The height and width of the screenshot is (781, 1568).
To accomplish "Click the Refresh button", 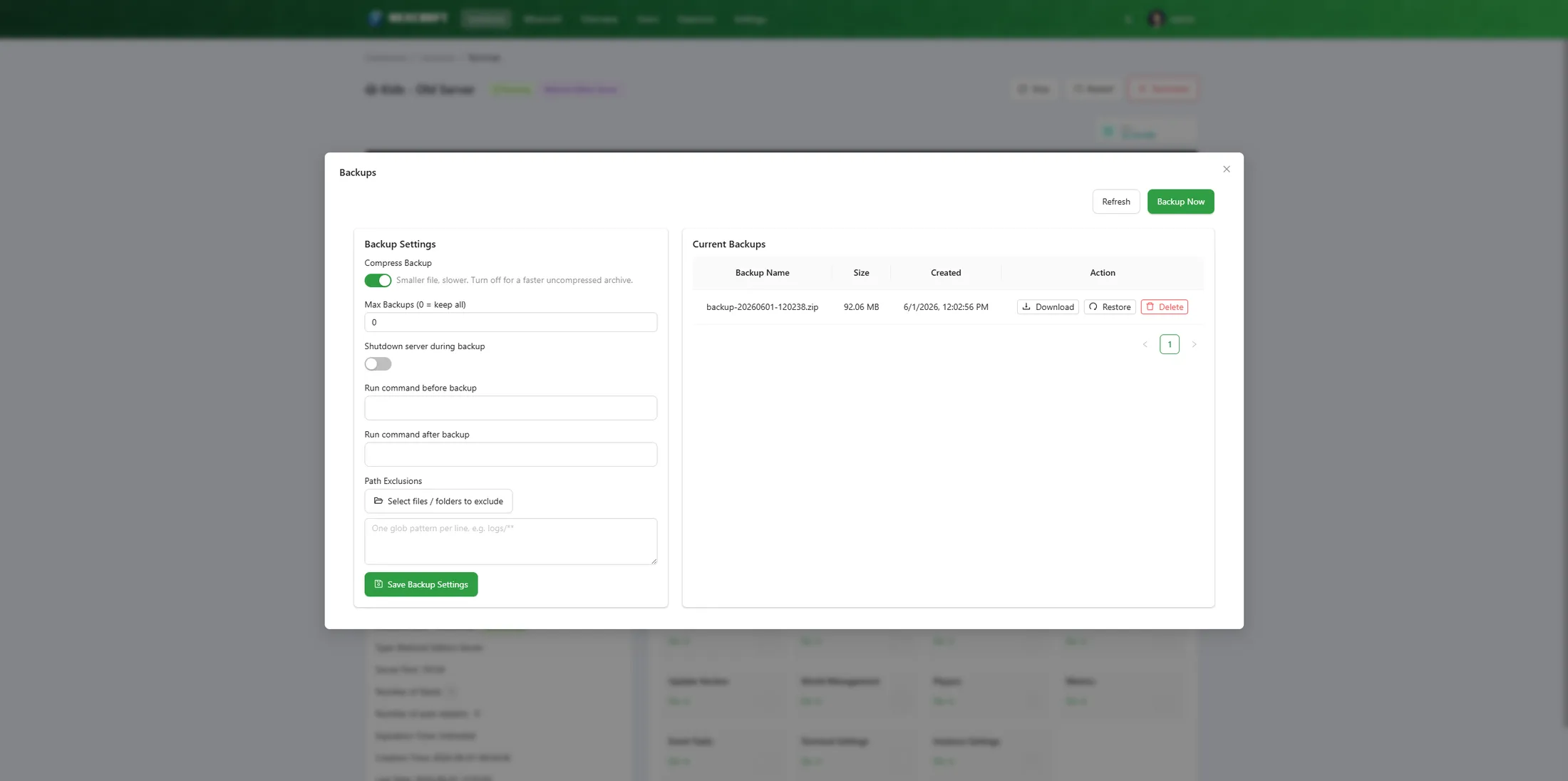I will (1115, 202).
